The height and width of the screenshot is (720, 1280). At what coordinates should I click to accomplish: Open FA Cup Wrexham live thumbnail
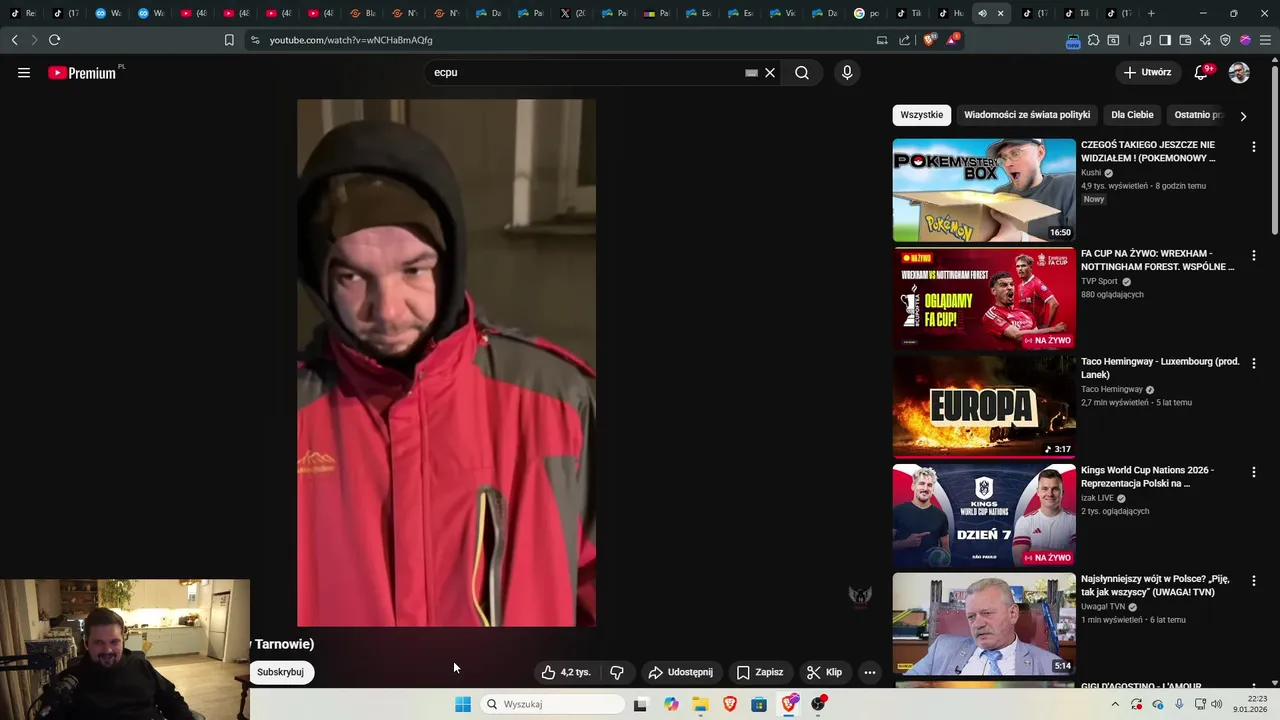point(984,299)
